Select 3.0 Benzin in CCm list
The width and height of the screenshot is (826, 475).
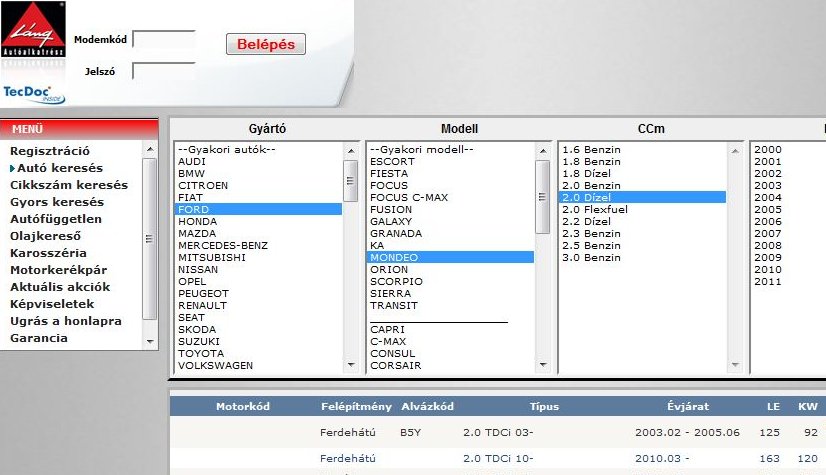(x=642, y=258)
